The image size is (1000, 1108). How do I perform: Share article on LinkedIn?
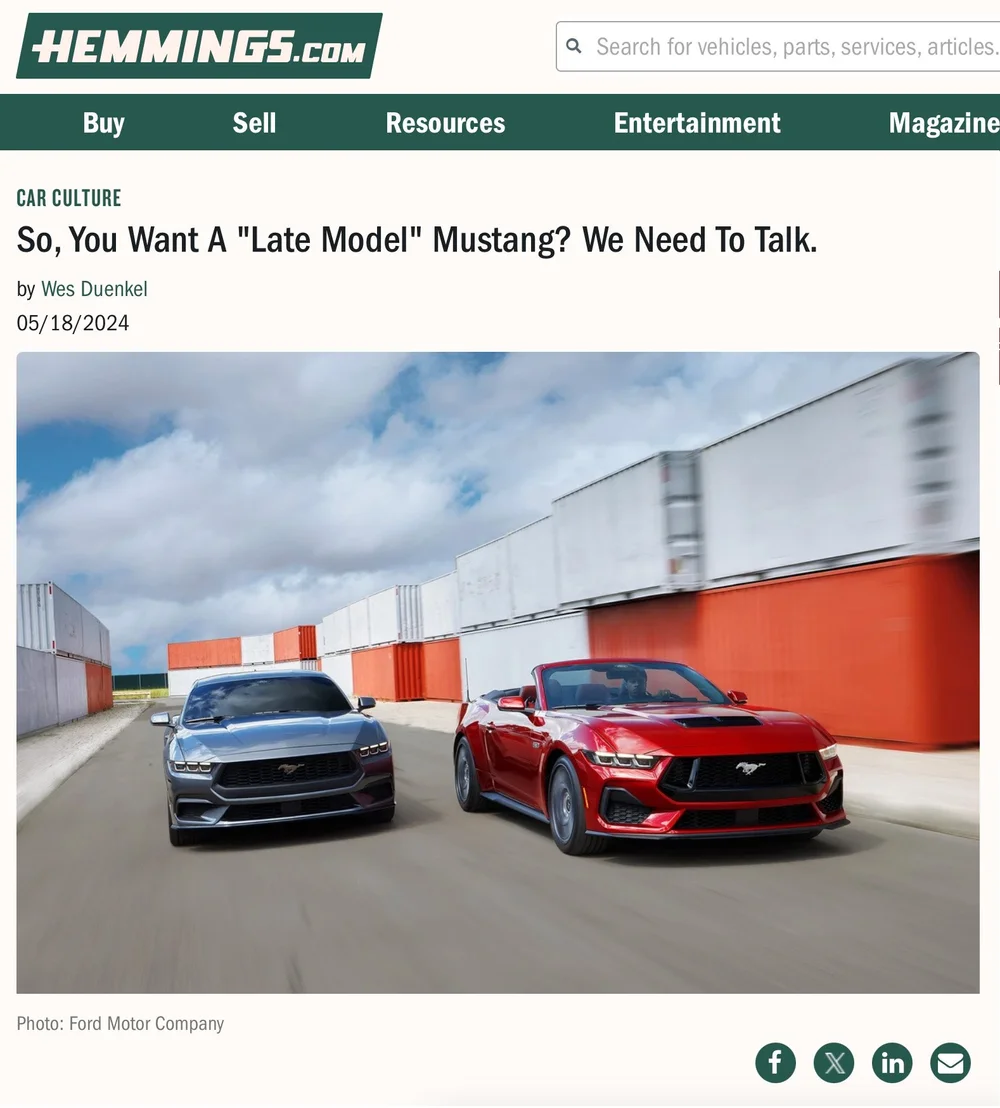click(892, 1062)
